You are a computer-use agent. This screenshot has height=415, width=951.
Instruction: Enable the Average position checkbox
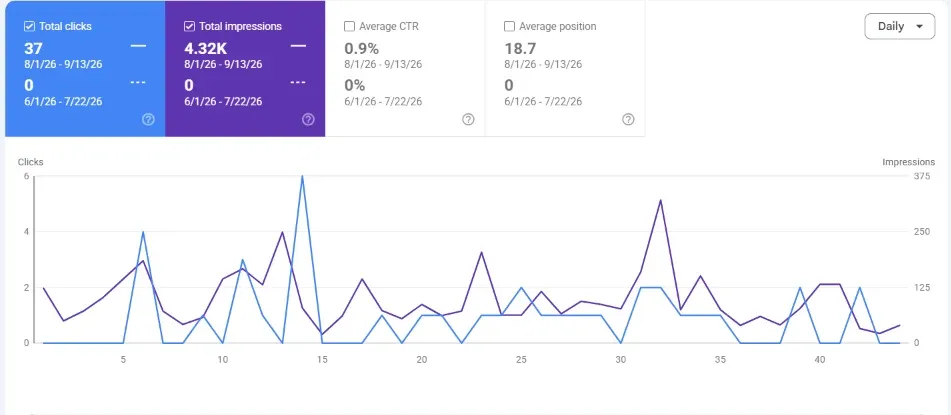point(509,26)
